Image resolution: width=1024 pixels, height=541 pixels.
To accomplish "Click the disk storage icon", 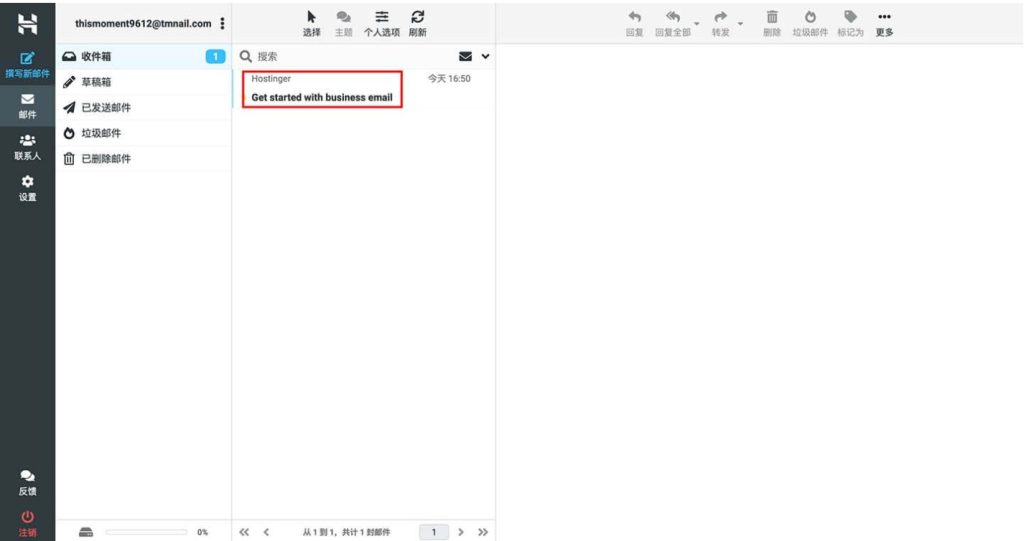I will pyautogui.click(x=86, y=532).
